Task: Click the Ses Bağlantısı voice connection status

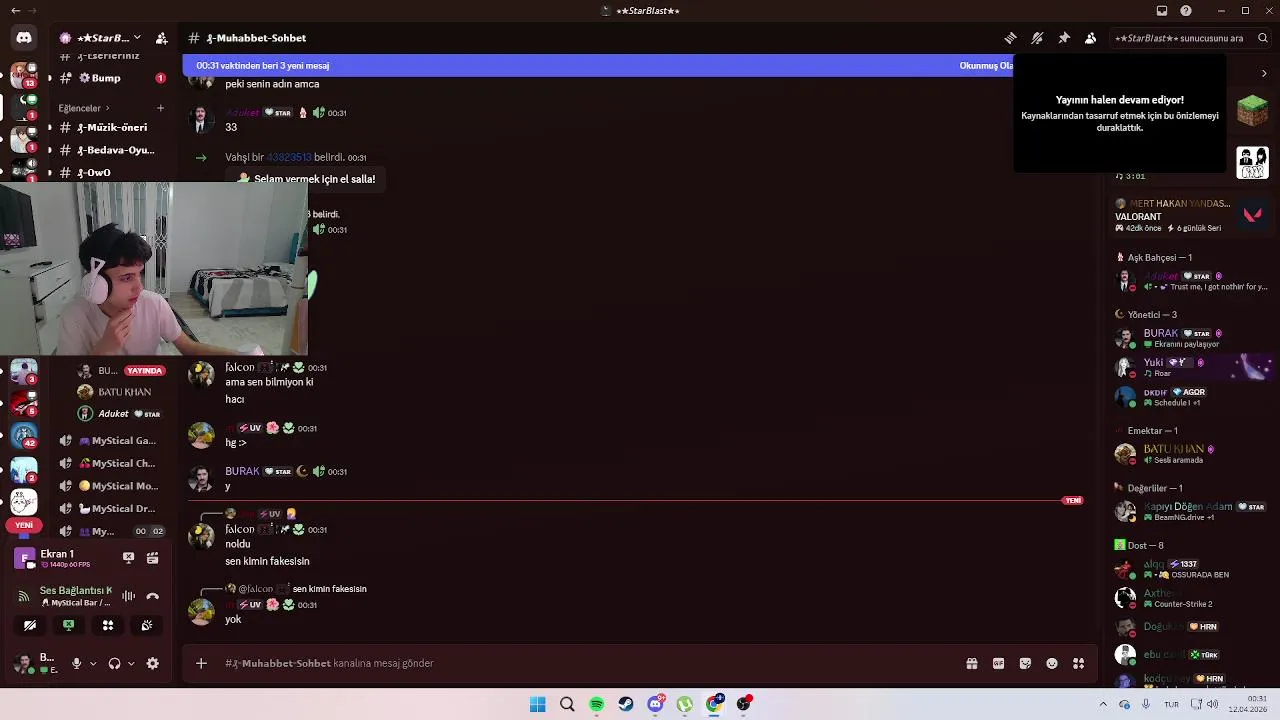Action: [x=76, y=591]
